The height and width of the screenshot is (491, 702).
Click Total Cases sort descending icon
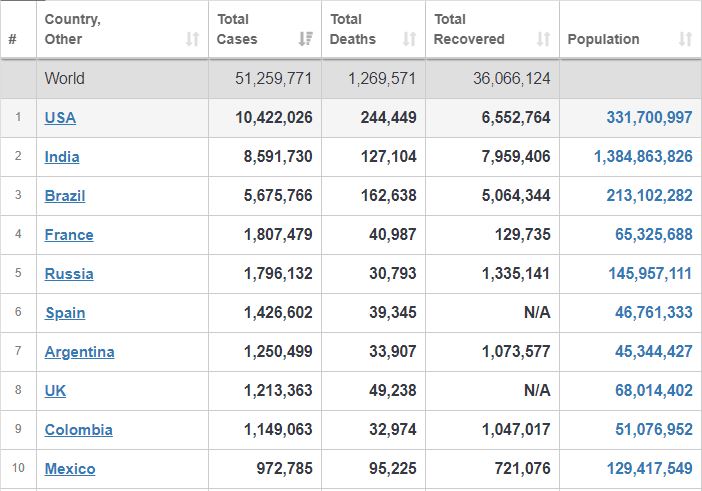tap(306, 39)
